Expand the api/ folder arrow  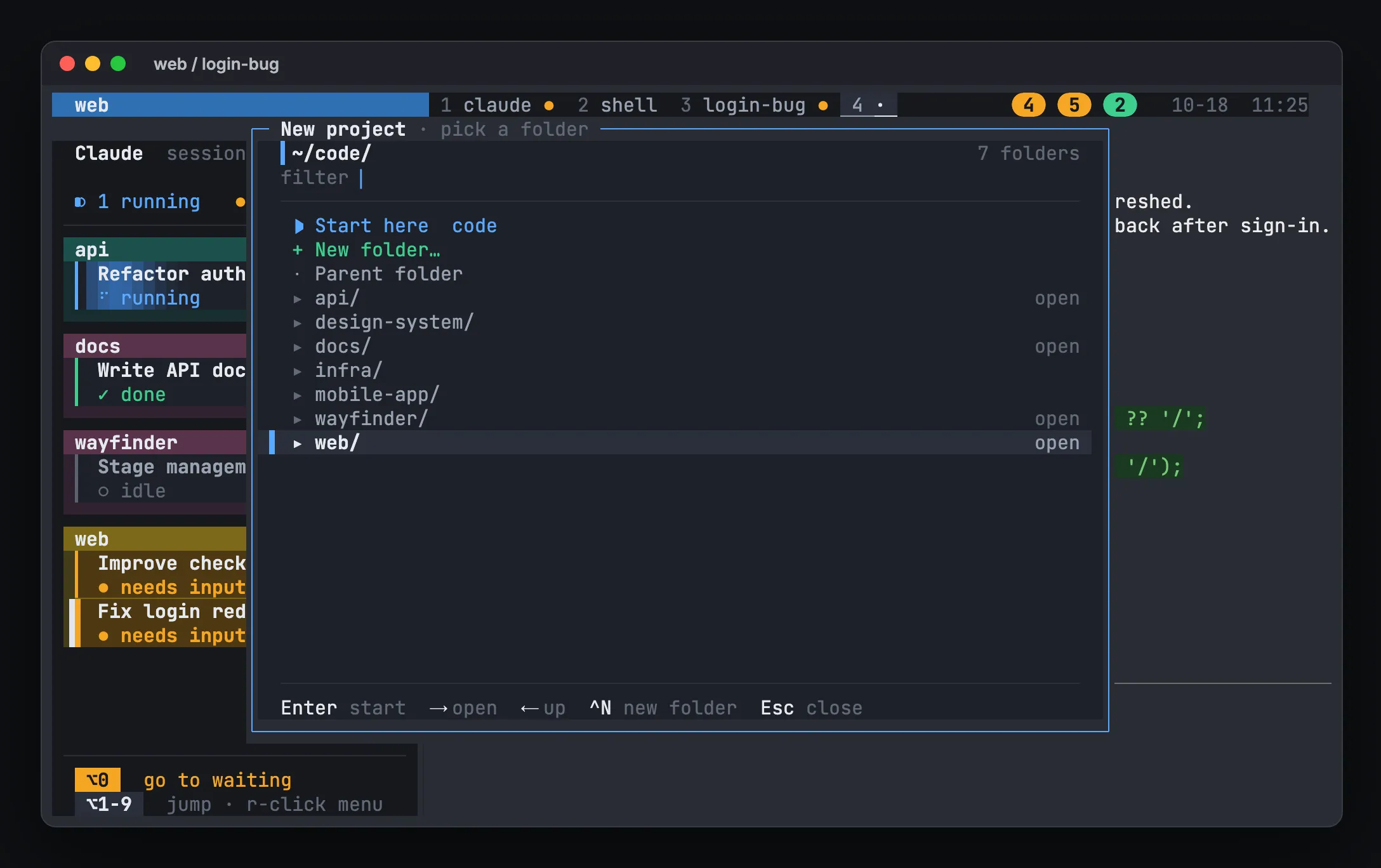[297, 299]
